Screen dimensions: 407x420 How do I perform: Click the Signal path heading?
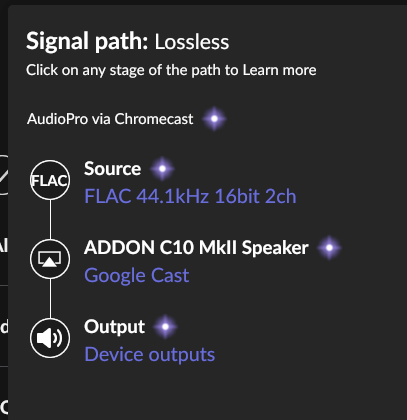click(x=87, y=42)
